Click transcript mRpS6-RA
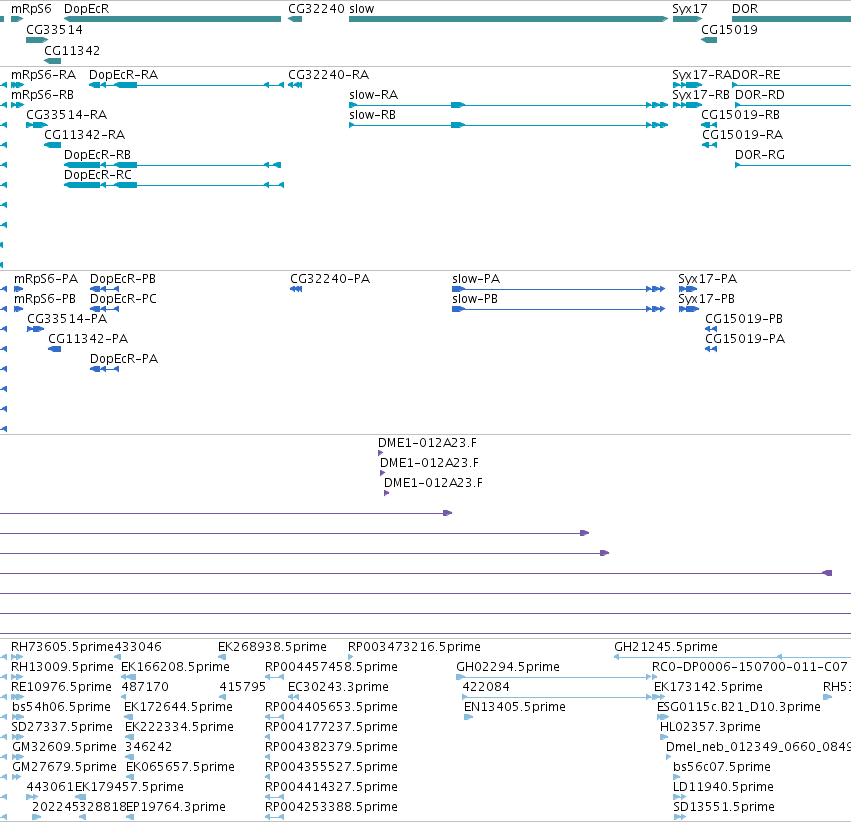Screen dimensions: 851x822 [x=43, y=74]
